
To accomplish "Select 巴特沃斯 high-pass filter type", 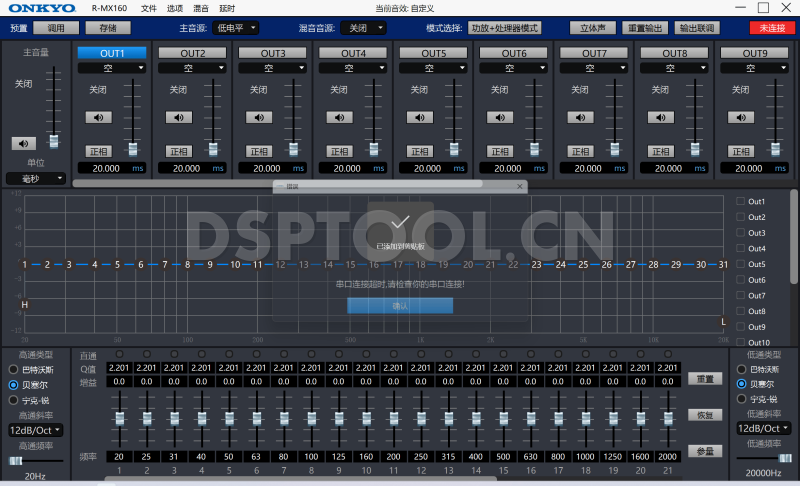I will coord(14,369).
